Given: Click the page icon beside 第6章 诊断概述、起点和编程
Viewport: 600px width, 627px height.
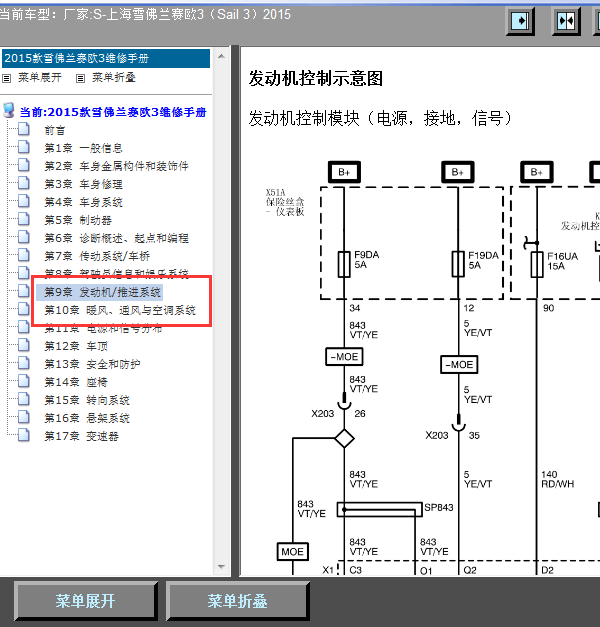Looking at the screenshot, I should tap(24, 238).
